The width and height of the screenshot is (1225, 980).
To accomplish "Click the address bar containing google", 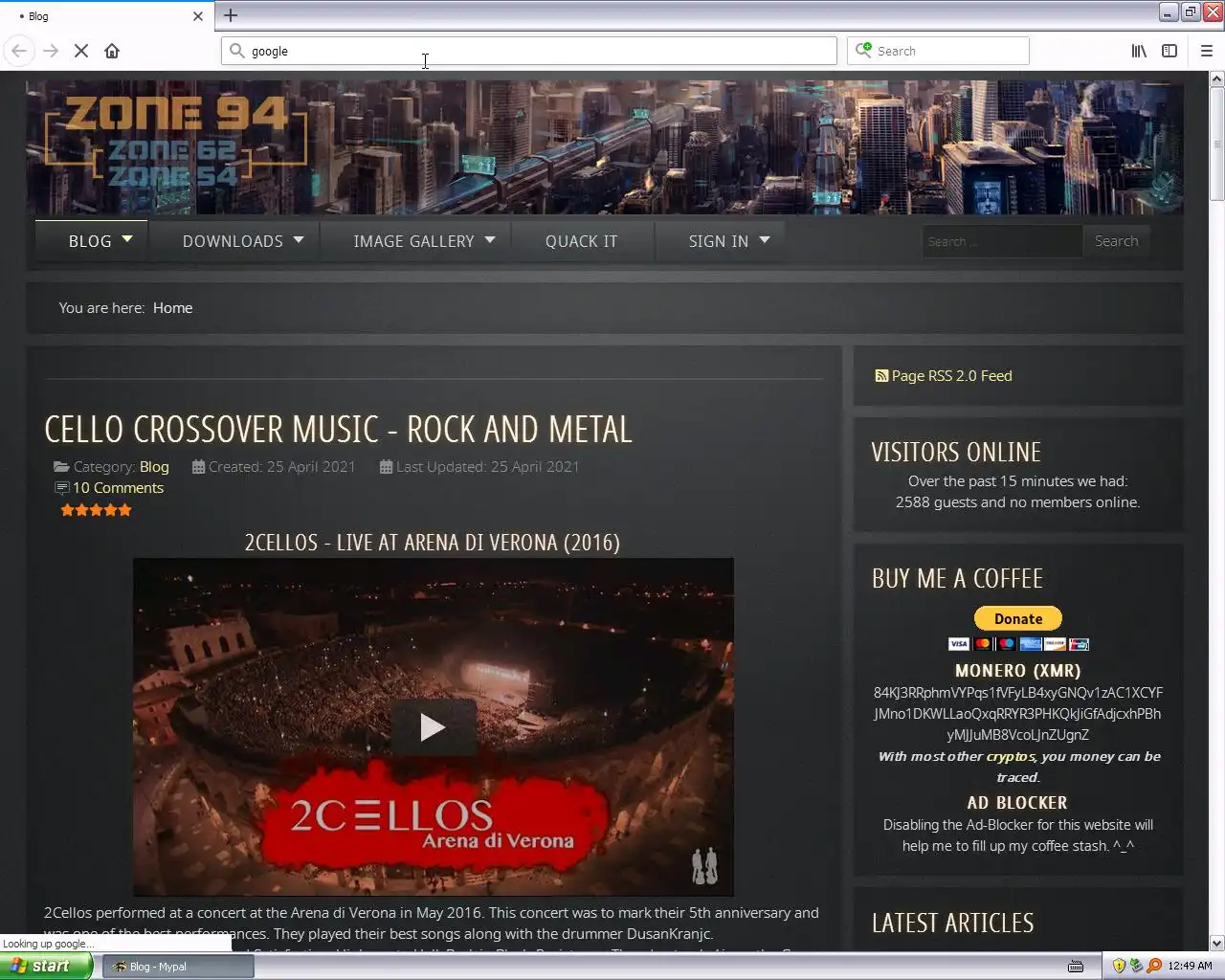I will 528,51.
